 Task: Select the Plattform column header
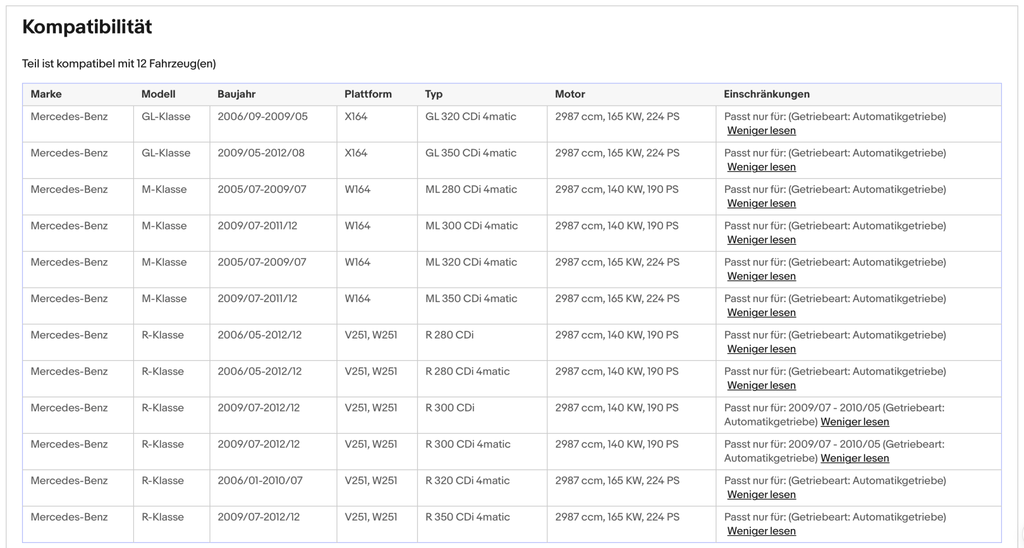pos(368,94)
